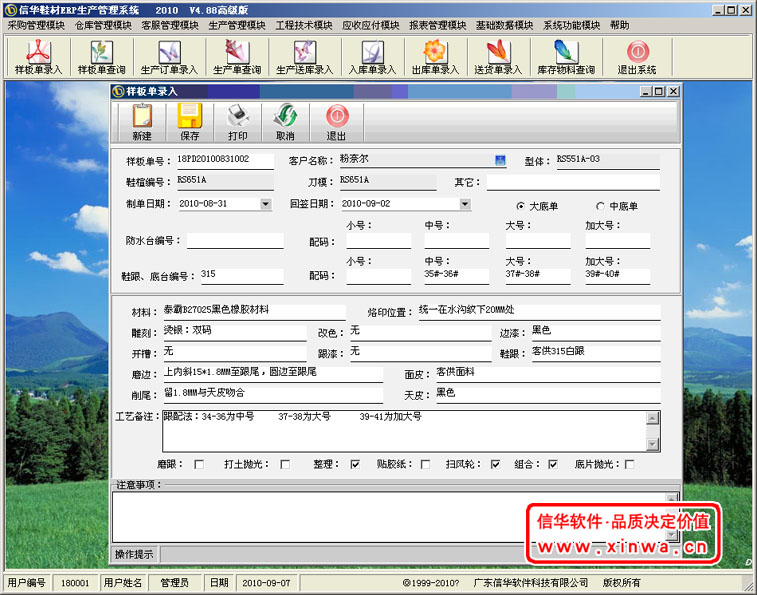Open 生产管理模块 menu

click(237, 26)
